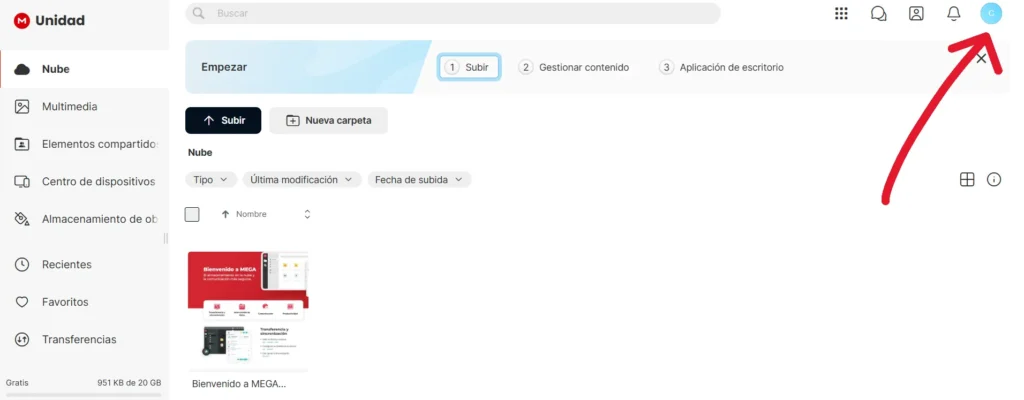Open Favoritos list
Image resolution: width=1024 pixels, height=400 pixels.
pyautogui.click(x=85, y=302)
